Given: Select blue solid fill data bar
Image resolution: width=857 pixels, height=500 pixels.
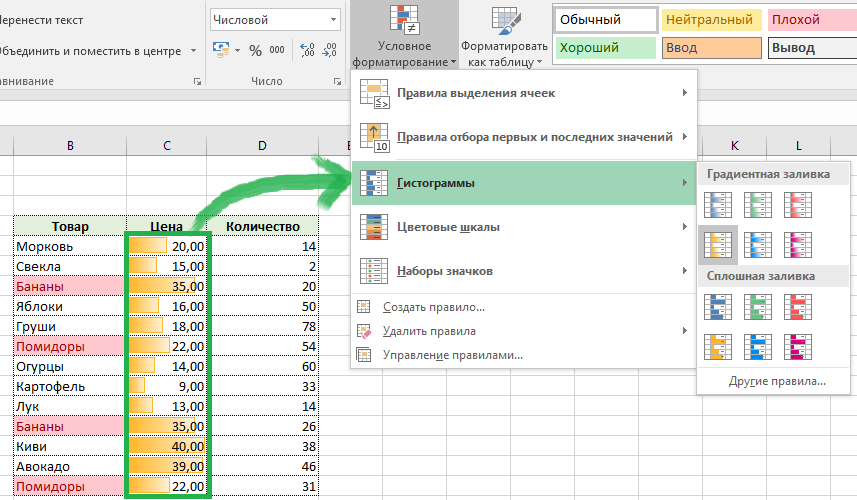Looking at the screenshot, I should coord(718,307).
